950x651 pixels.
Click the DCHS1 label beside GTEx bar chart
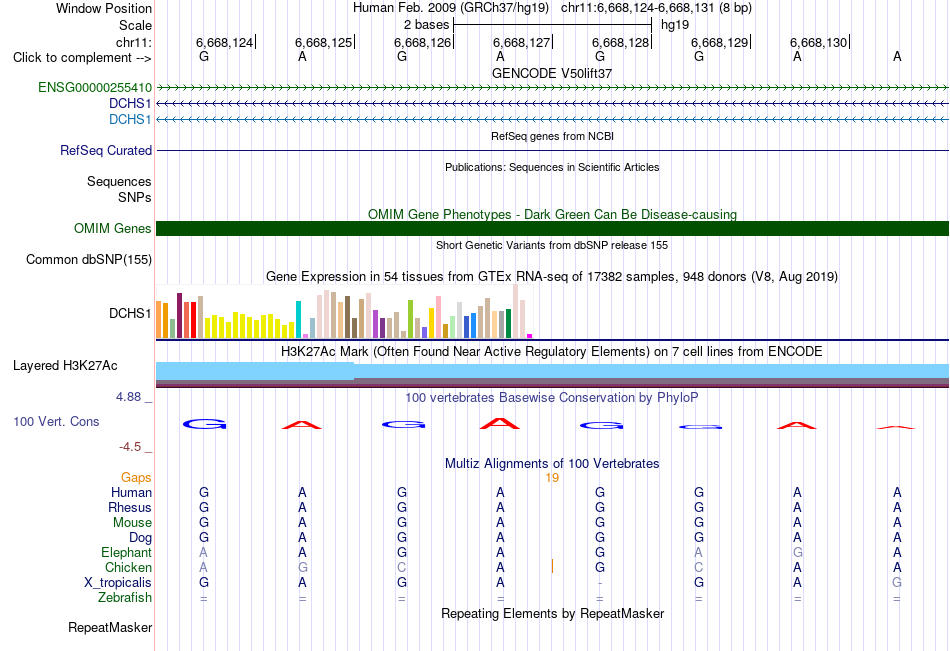[130, 313]
